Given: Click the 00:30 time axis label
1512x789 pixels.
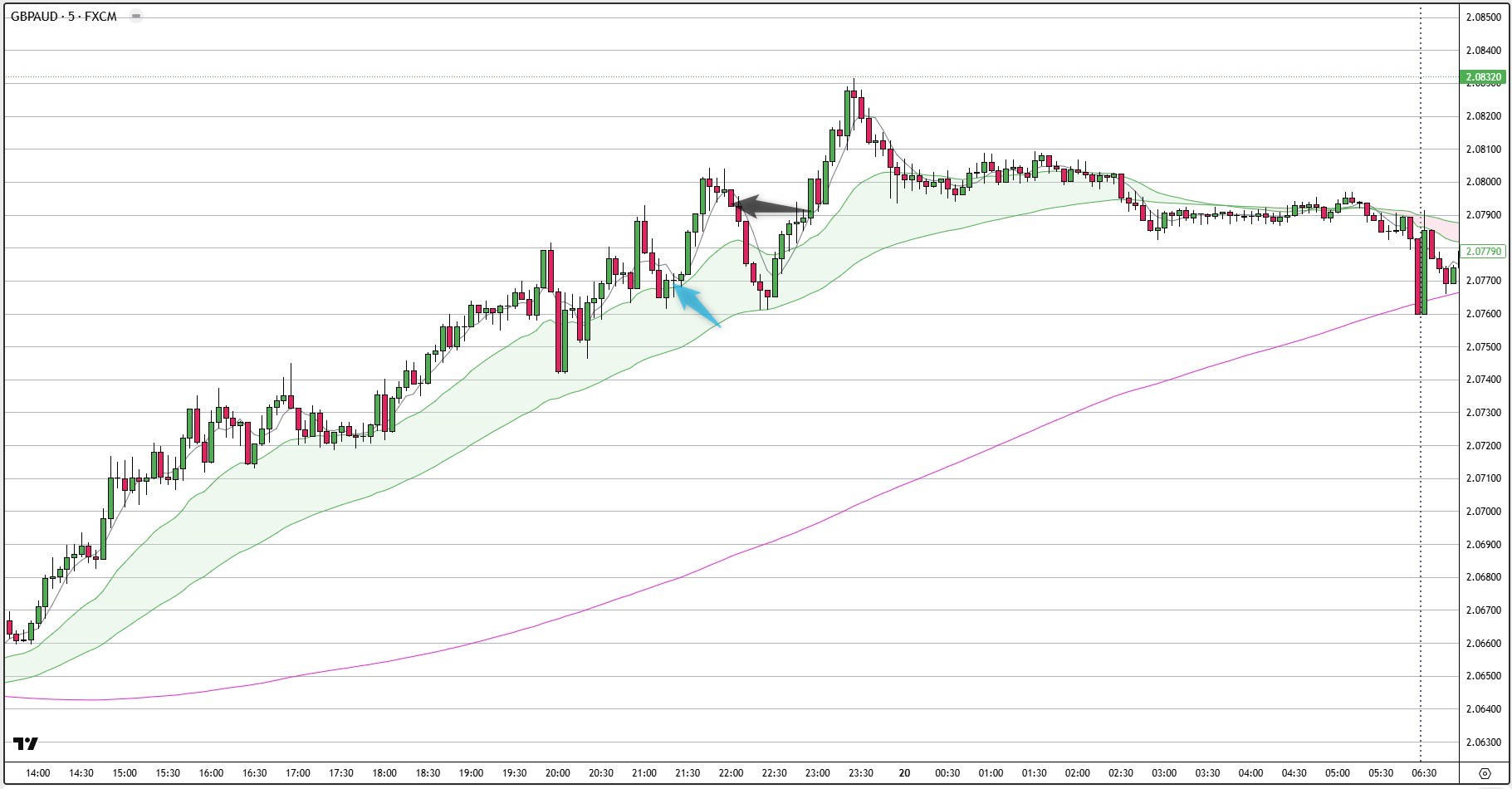Looking at the screenshot, I should coord(947,773).
